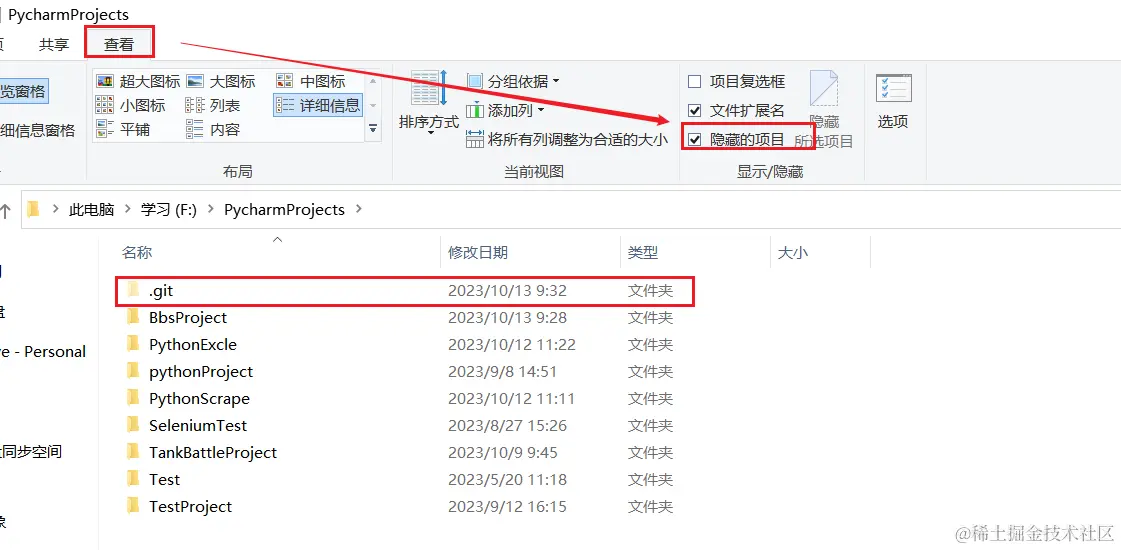Click the .git folder name
1121x550 pixels.
coord(161,290)
